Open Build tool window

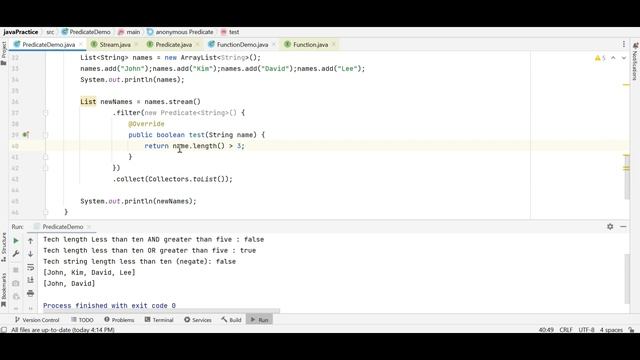coord(231,320)
